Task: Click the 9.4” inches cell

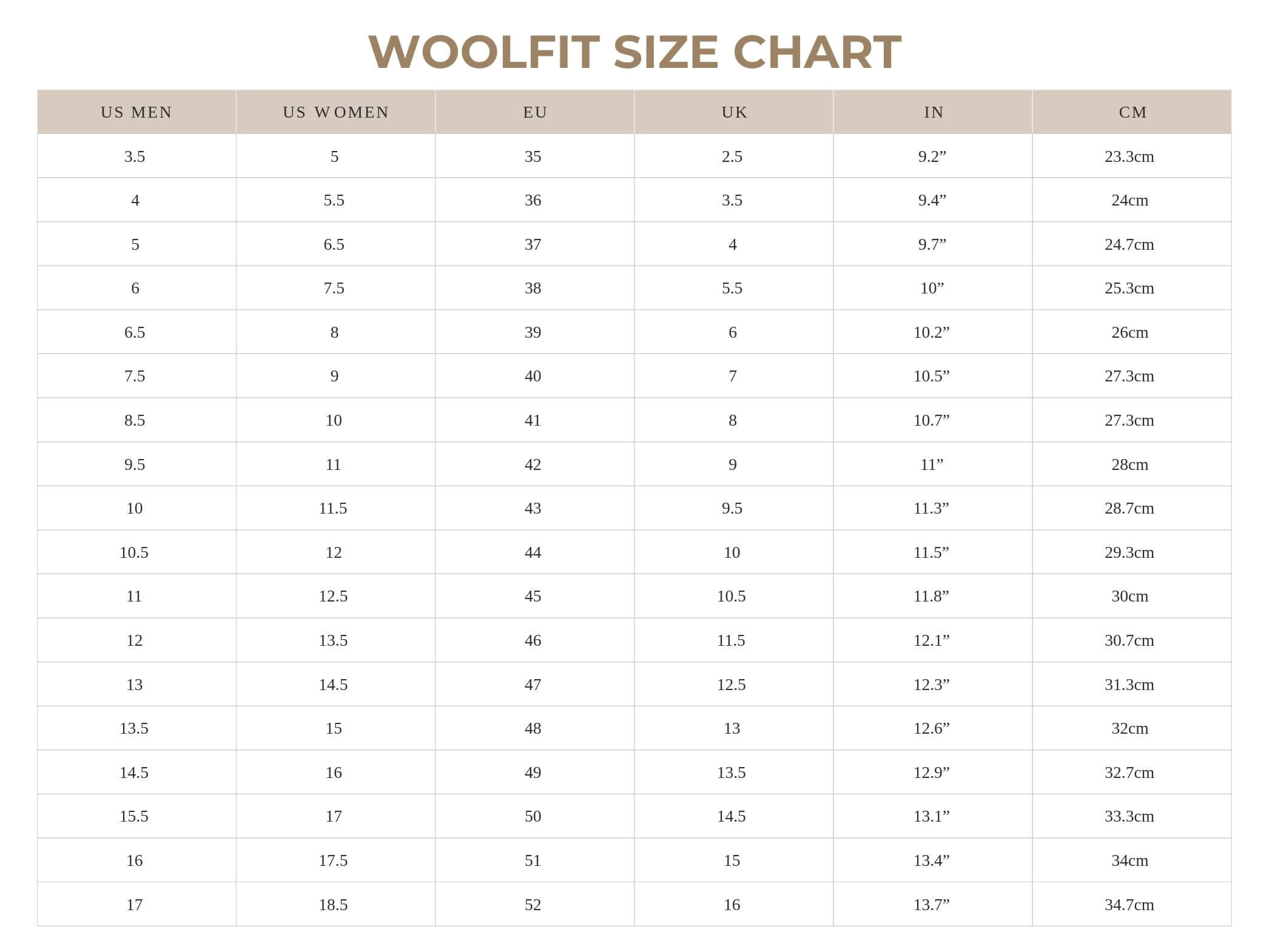Action: click(x=932, y=200)
